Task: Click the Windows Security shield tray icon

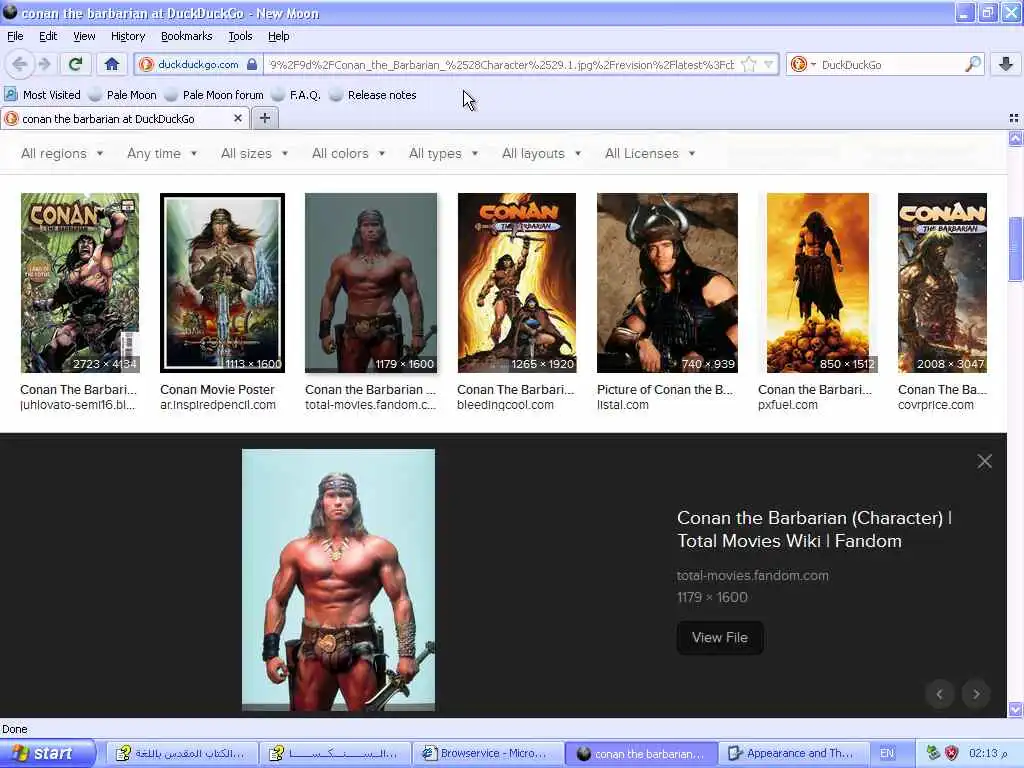Action: pos(952,753)
